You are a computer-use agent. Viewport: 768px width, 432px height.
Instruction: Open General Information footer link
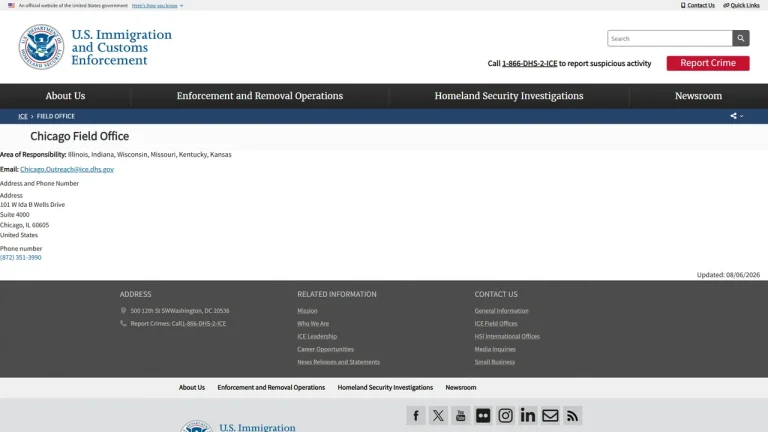pos(502,311)
